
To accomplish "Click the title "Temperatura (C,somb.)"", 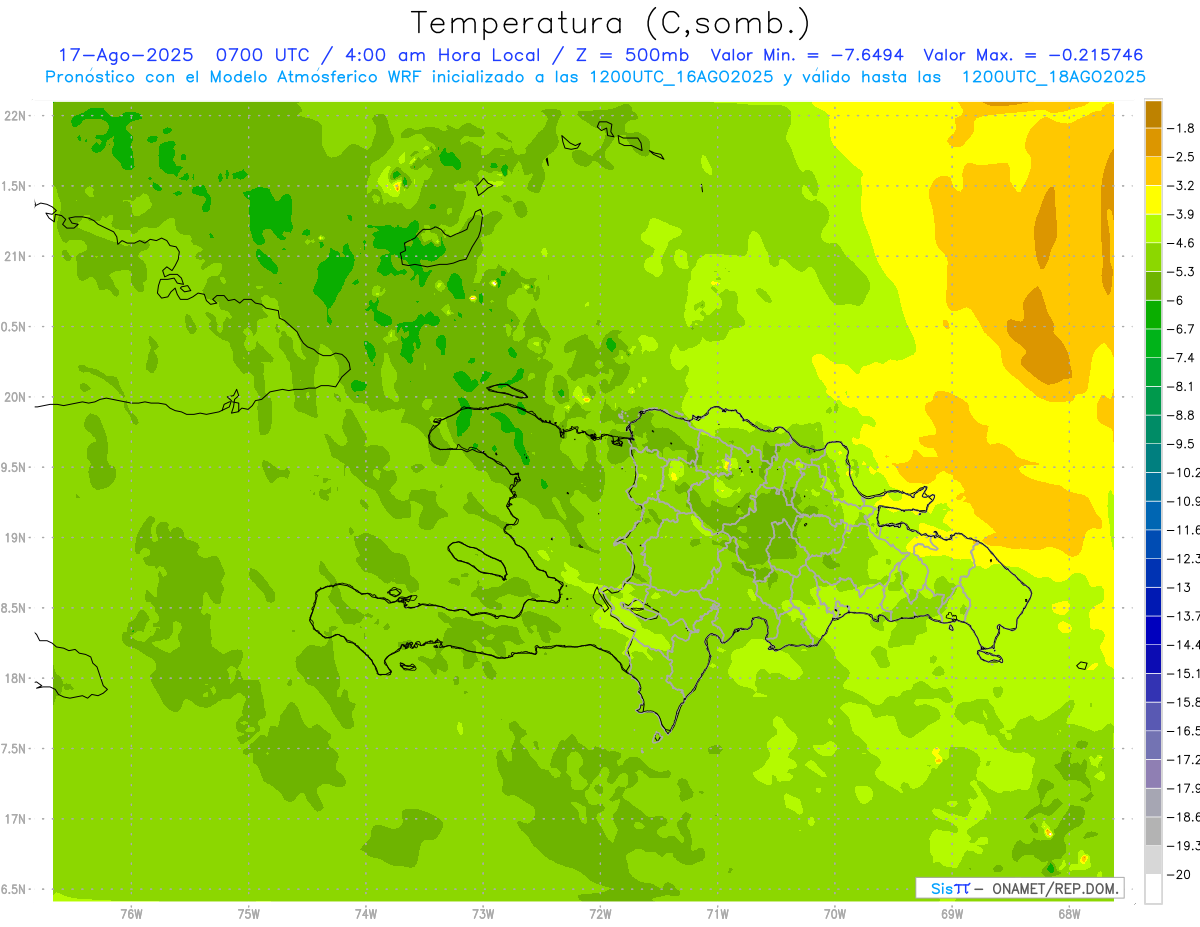I will 611,23.
